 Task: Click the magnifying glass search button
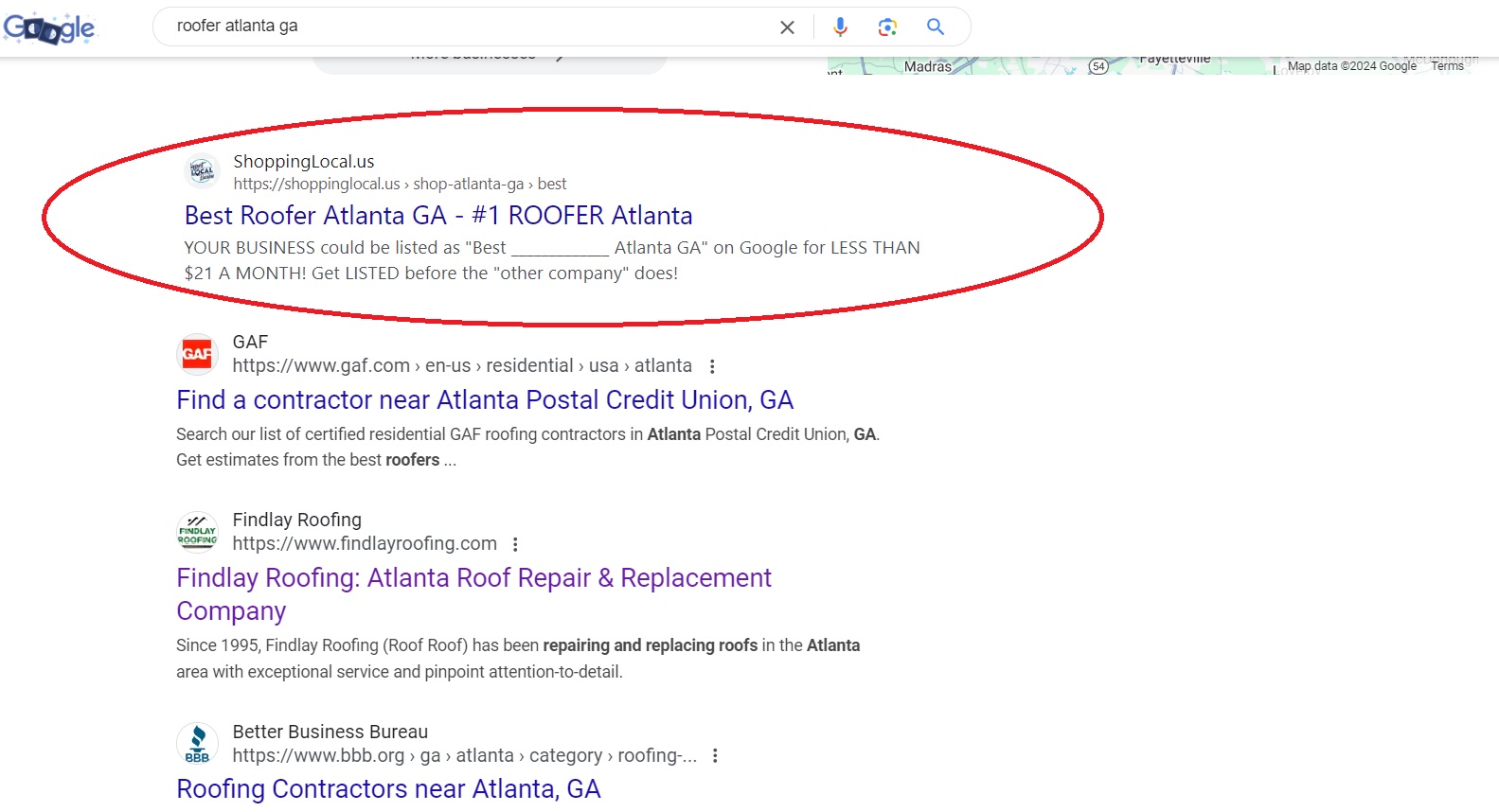[x=936, y=27]
